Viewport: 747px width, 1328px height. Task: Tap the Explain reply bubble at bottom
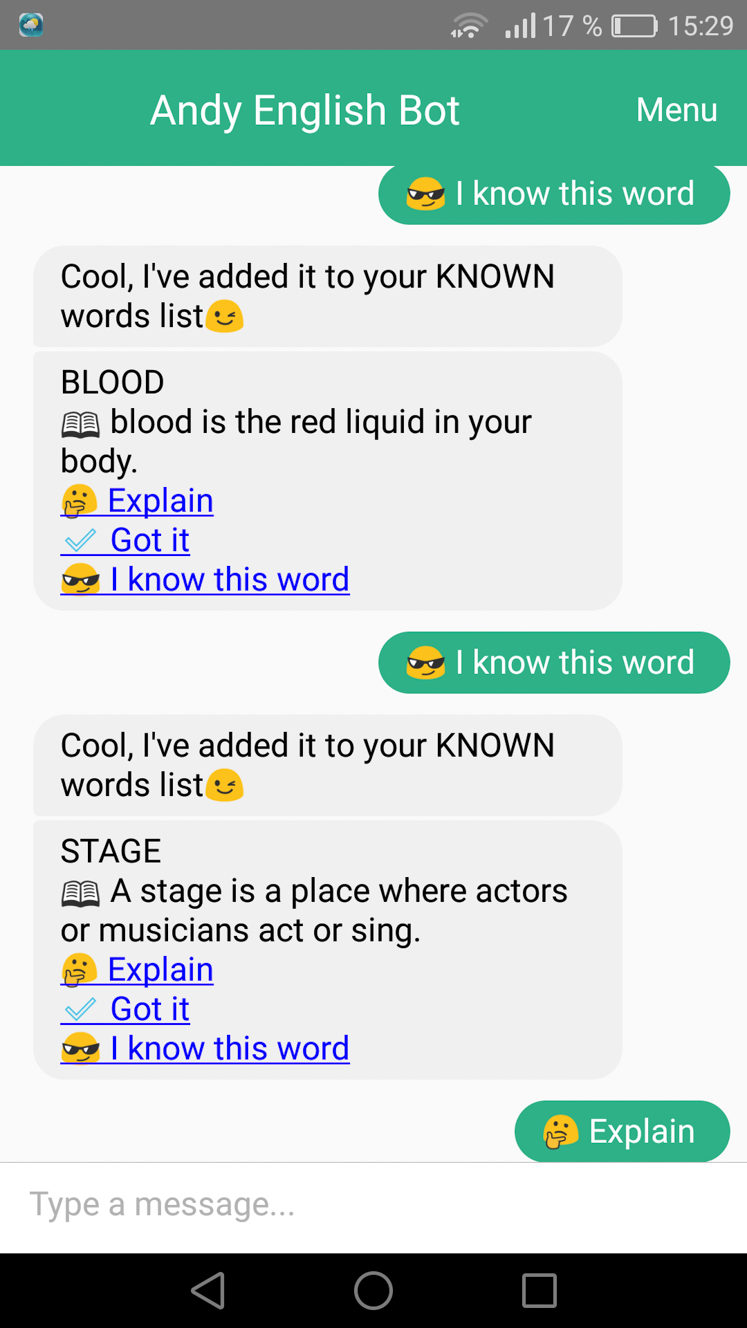[x=622, y=1131]
